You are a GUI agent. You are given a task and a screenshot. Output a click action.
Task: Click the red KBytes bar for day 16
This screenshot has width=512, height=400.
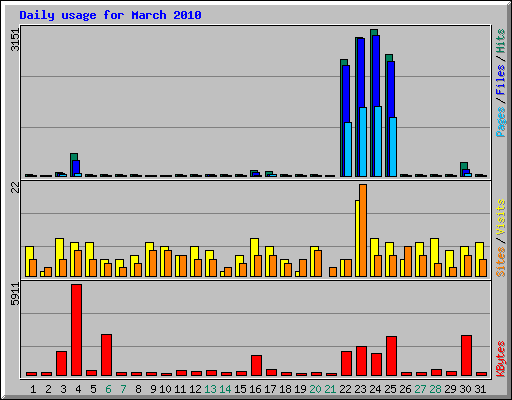click(256, 366)
